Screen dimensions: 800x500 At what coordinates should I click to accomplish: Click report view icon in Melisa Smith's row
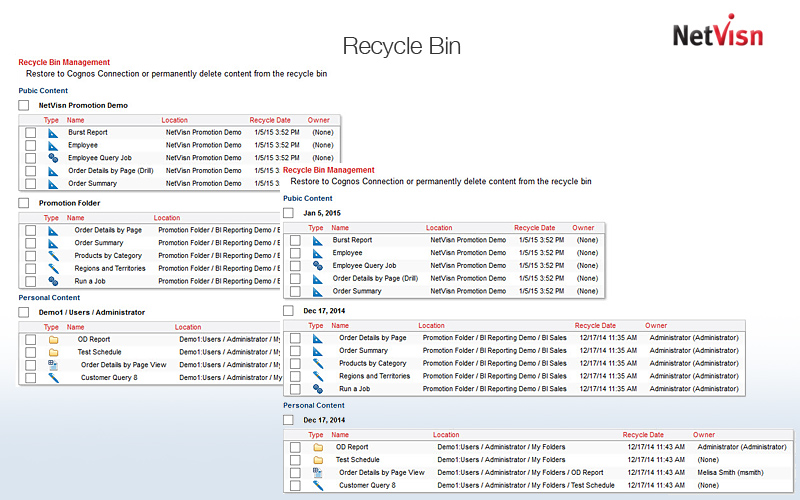click(317, 472)
